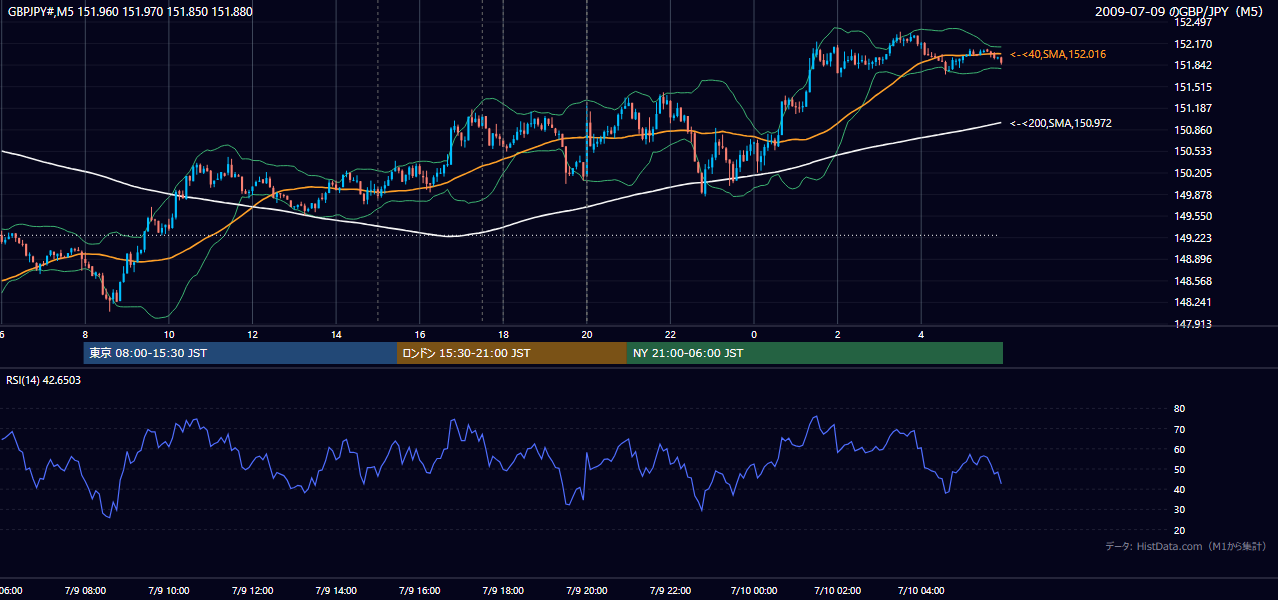Click the 7/10 00:00 time label
Screen dimensions: 1278x600
point(753,591)
